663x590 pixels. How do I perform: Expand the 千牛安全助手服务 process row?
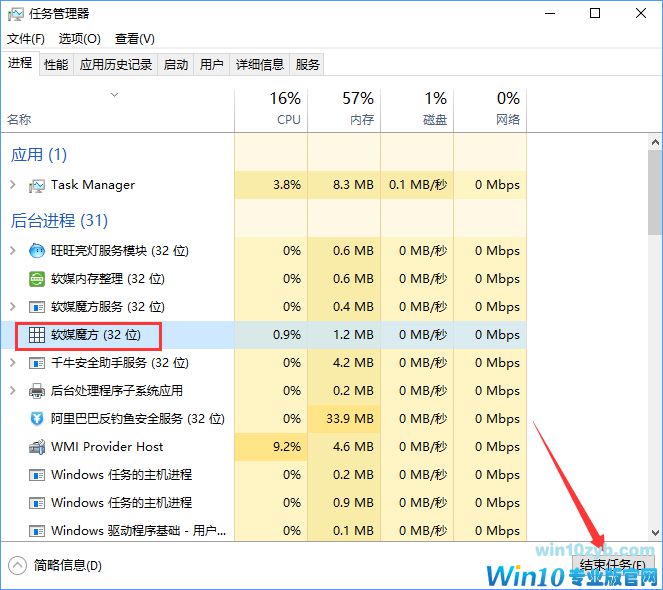click(x=13, y=363)
